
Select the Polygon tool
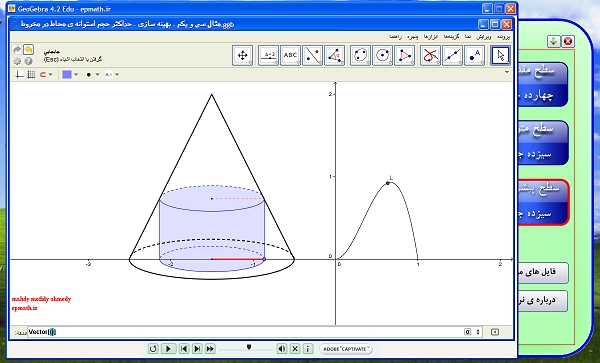coord(404,55)
